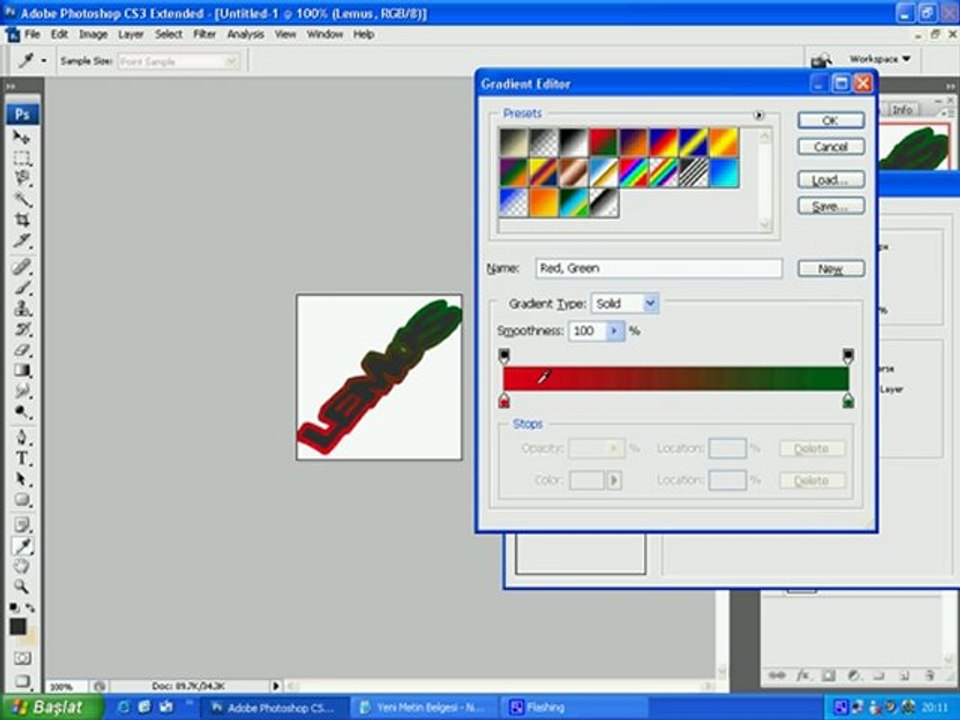The image size is (960, 720).
Task: Select the Hand tool
Action: (22, 566)
